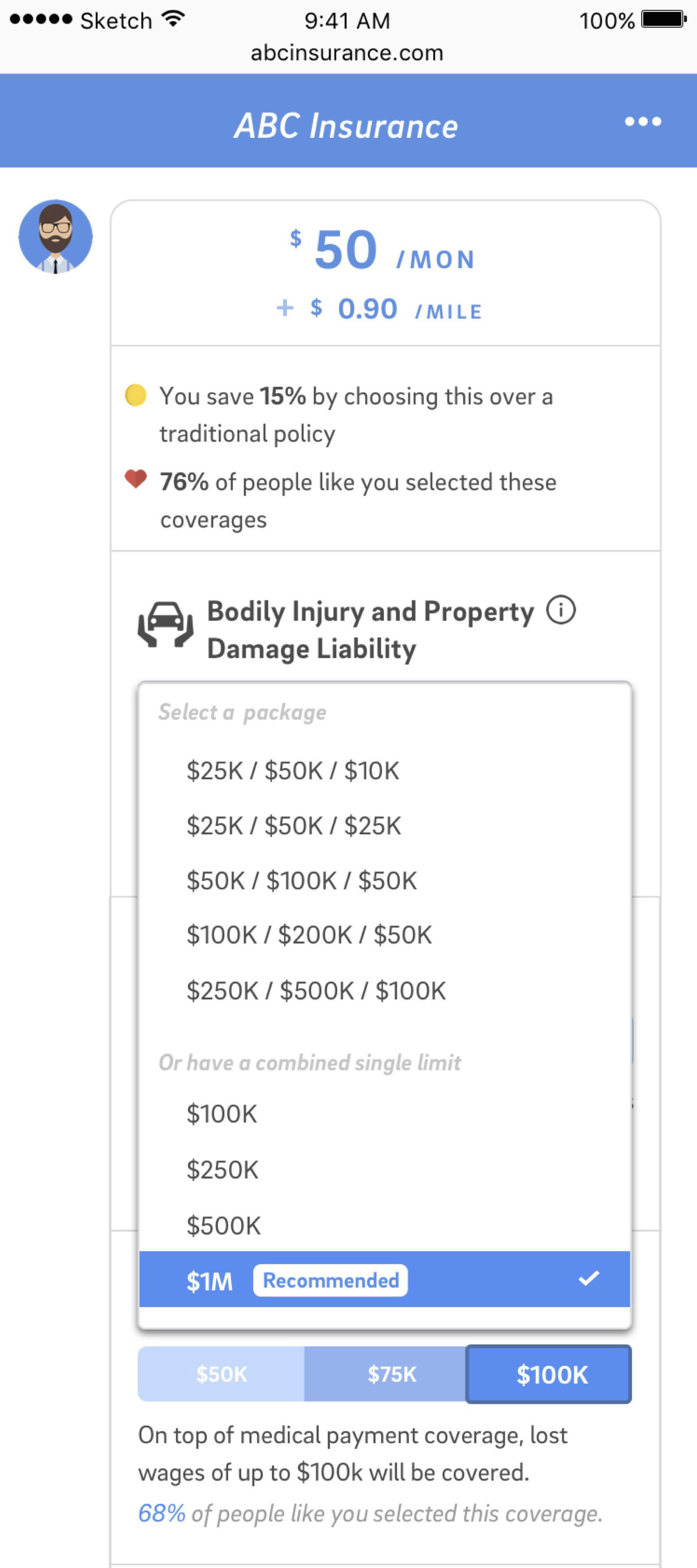Open the three-dot menu in header
This screenshot has width=697, height=1568.
pyautogui.click(x=643, y=122)
